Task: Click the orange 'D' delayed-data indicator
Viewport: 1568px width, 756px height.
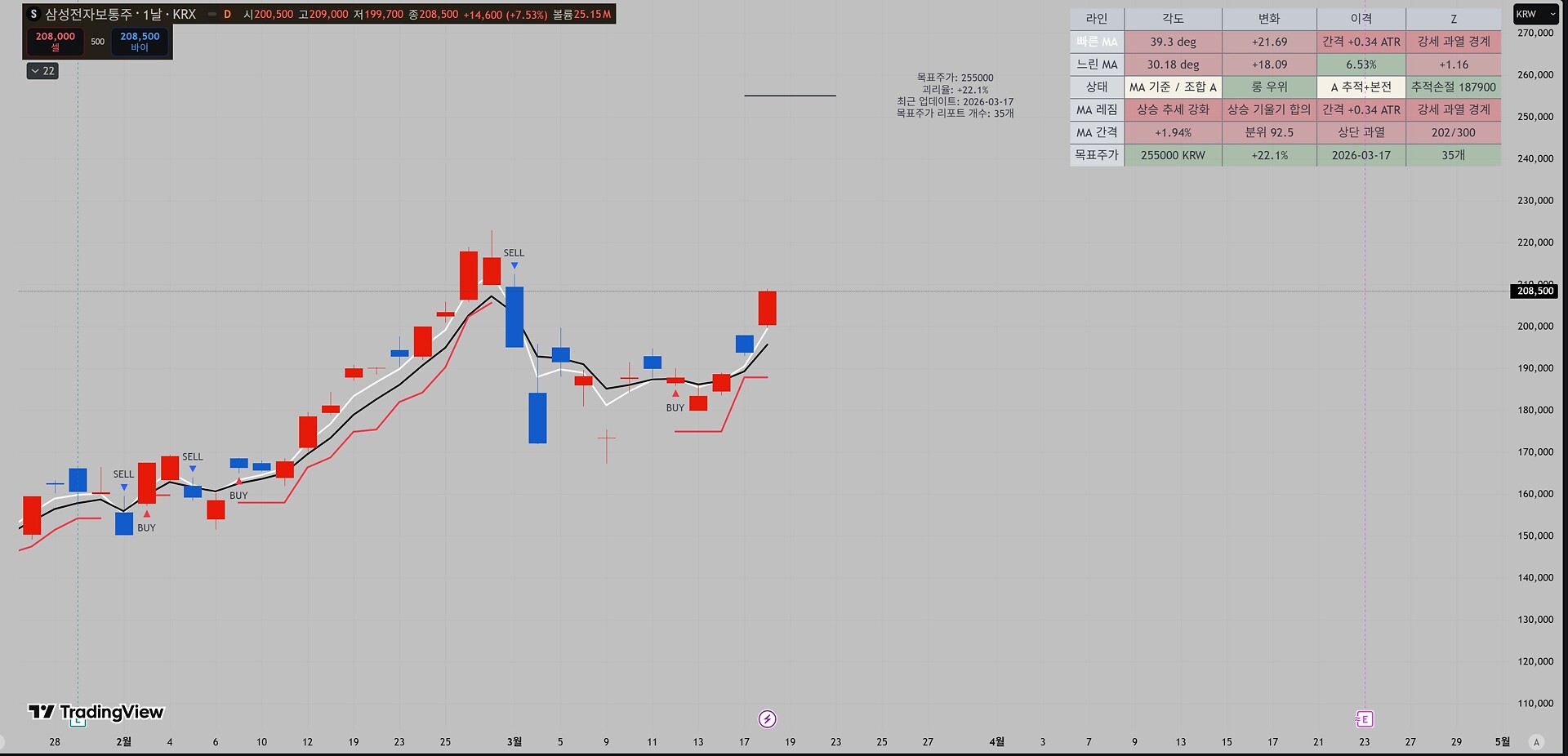Action: (x=227, y=15)
